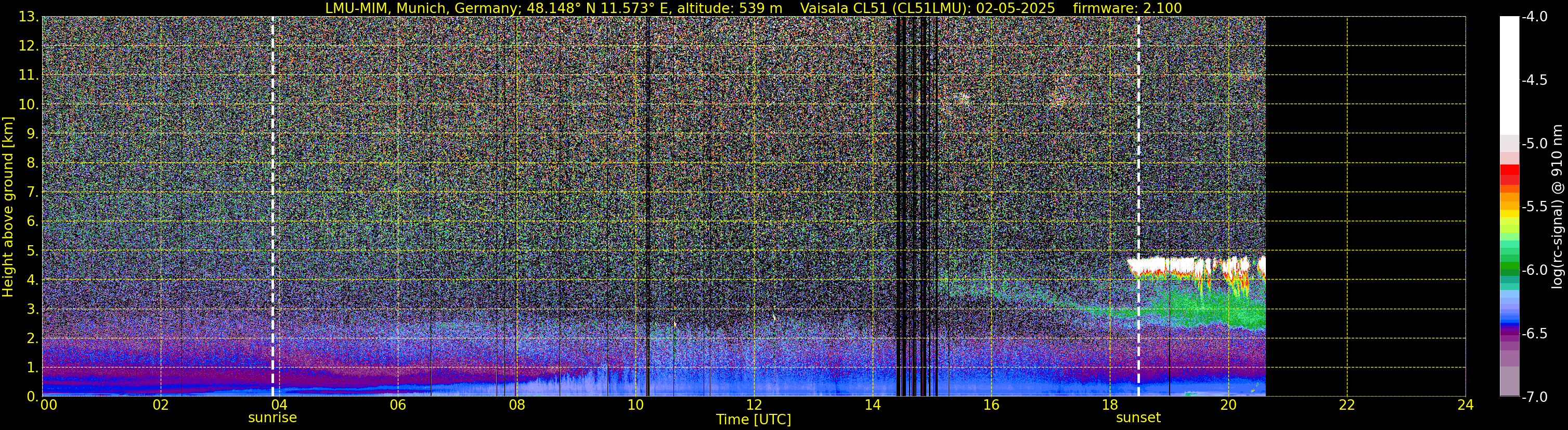Viewport: 1568px width, 430px height.
Task: Click the black no-data area after 21 UTC
Action: (1365, 207)
